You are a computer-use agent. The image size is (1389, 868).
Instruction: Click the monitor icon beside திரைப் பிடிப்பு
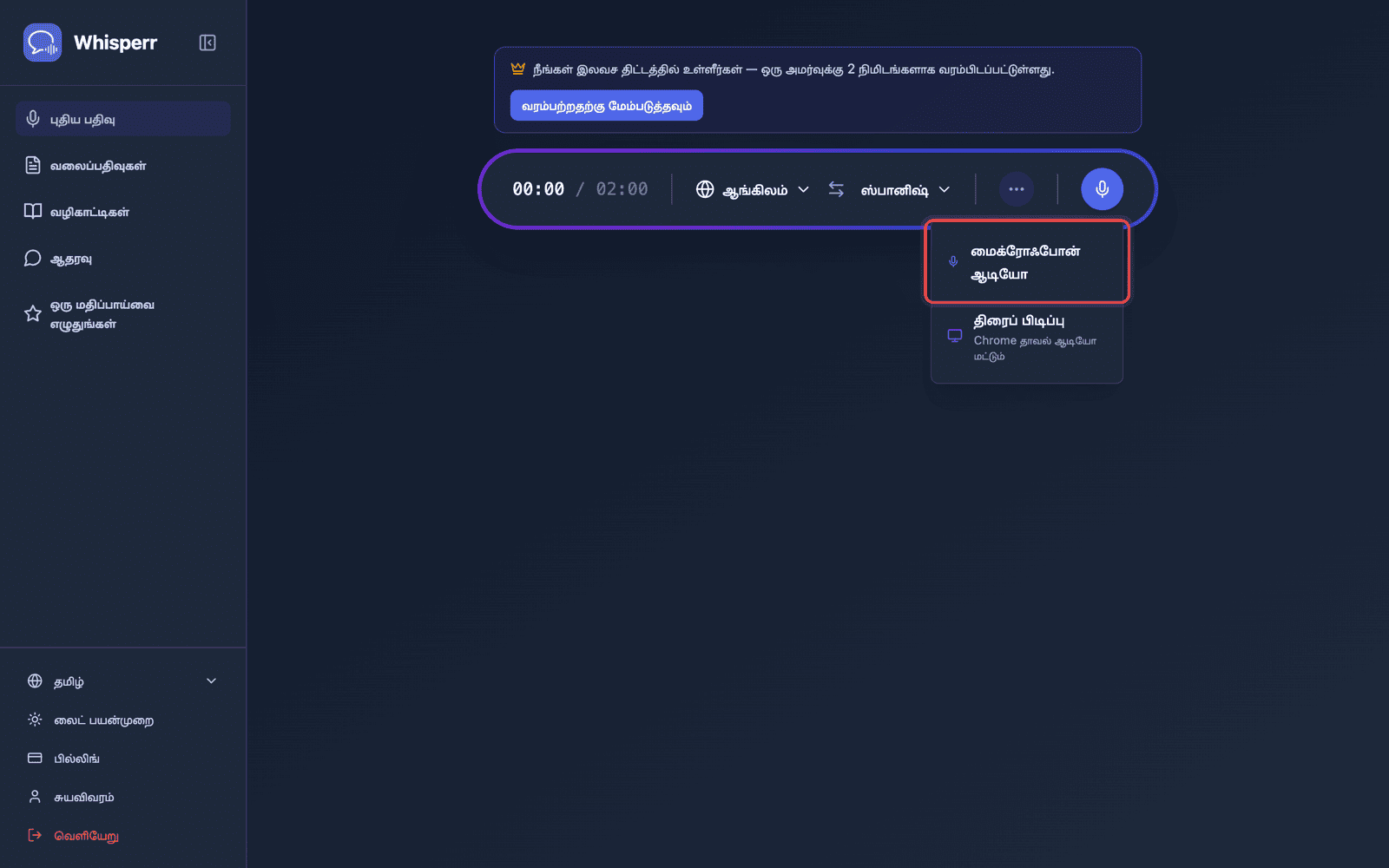click(x=955, y=336)
